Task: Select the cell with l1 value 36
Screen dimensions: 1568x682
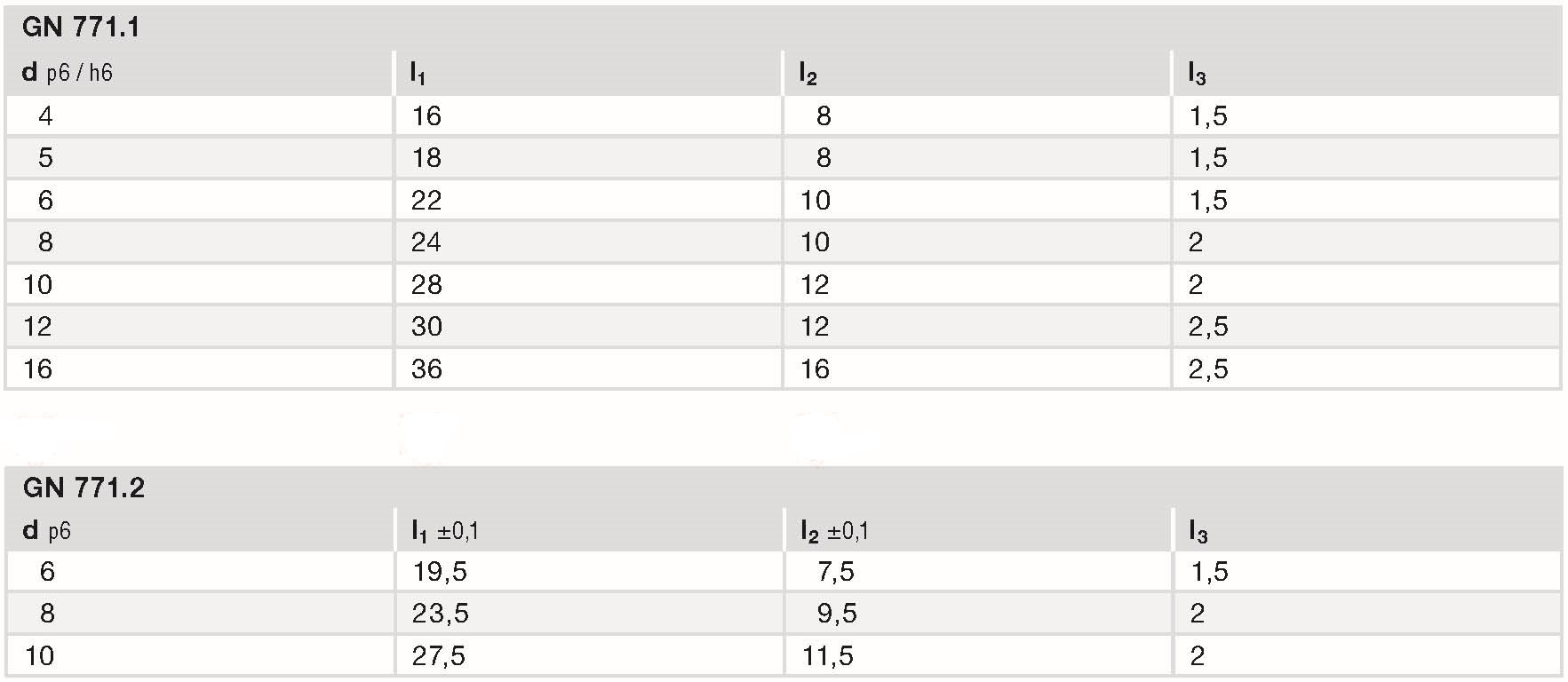Action: [x=426, y=369]
